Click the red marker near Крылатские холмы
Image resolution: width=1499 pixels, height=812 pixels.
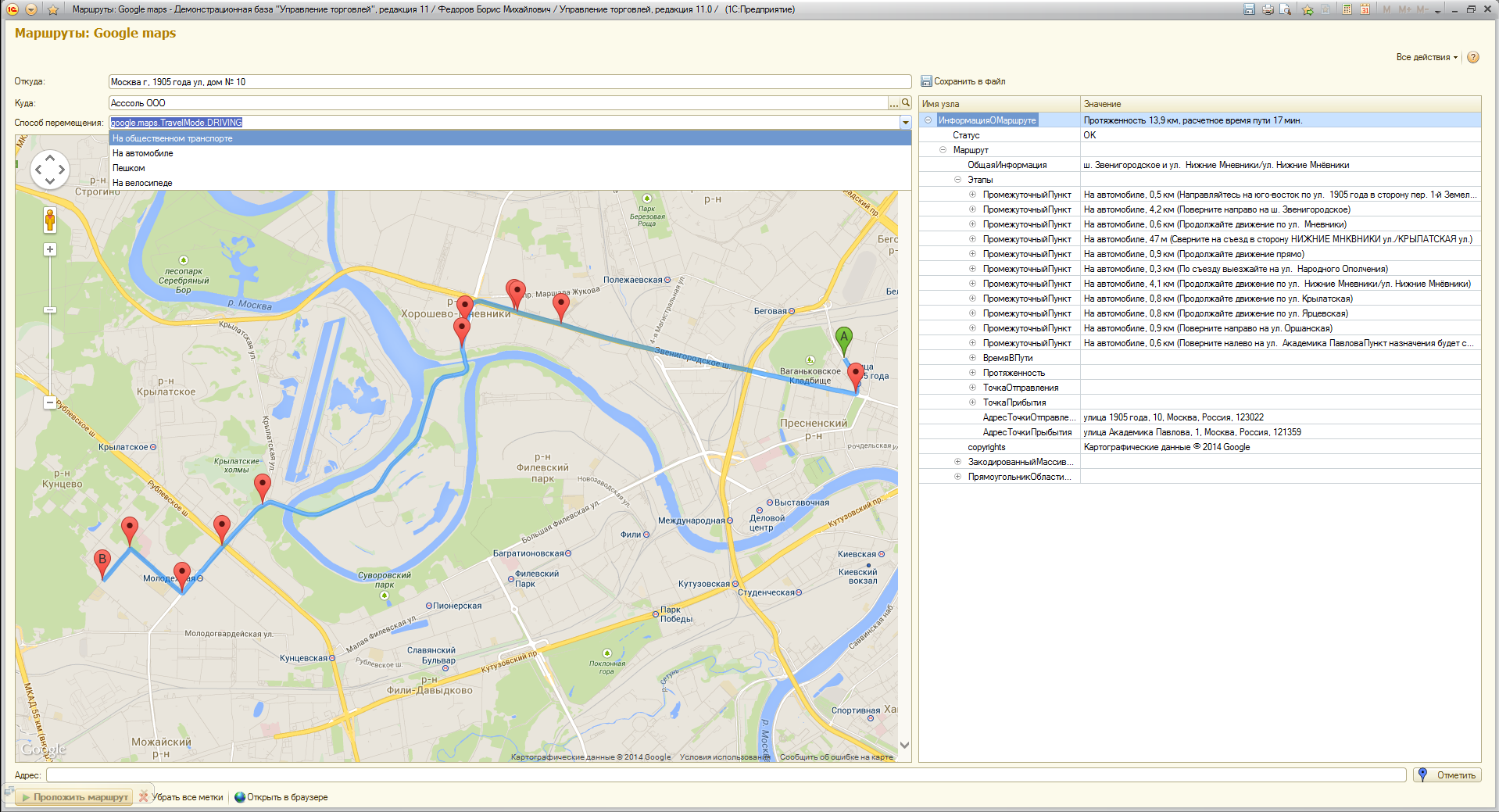[x=263, y=488]
